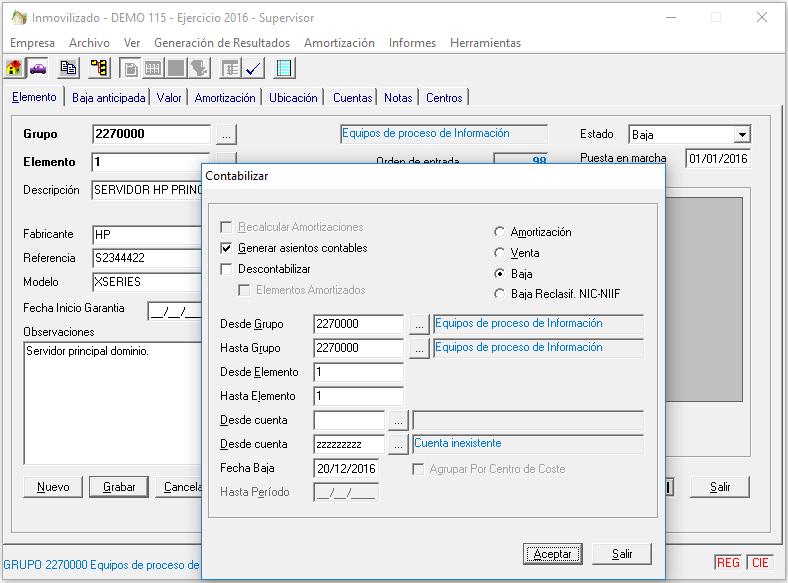Open the Amortización menu
Screen dimensions: 788x583
(x=339, y=43)
